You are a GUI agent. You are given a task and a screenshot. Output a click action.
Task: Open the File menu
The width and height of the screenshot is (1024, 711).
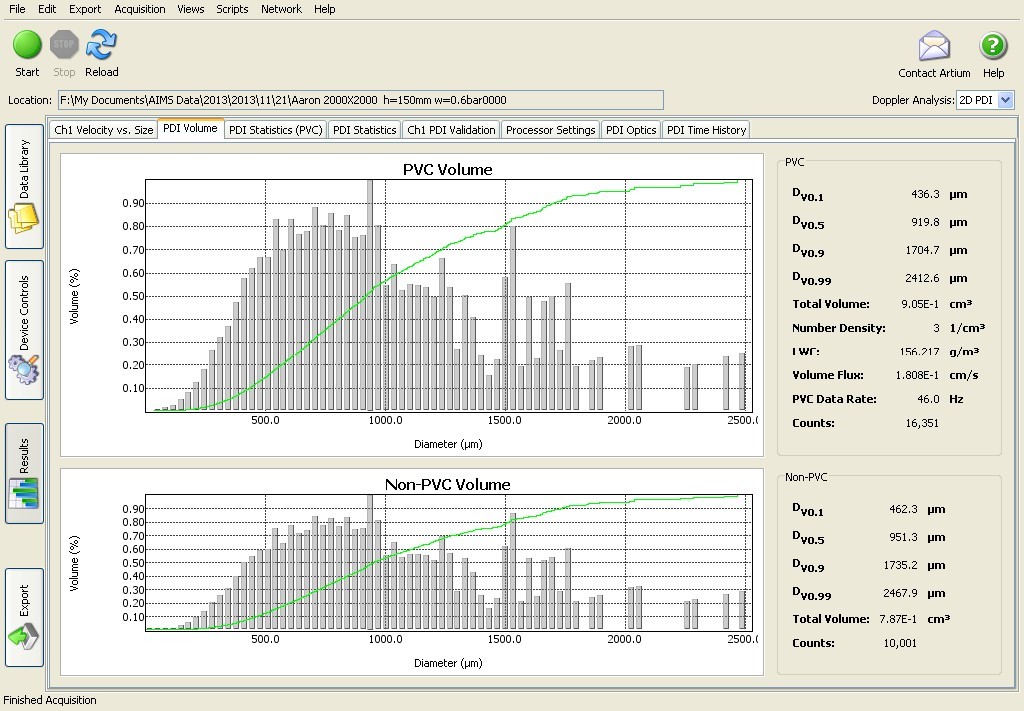point(17,9)
